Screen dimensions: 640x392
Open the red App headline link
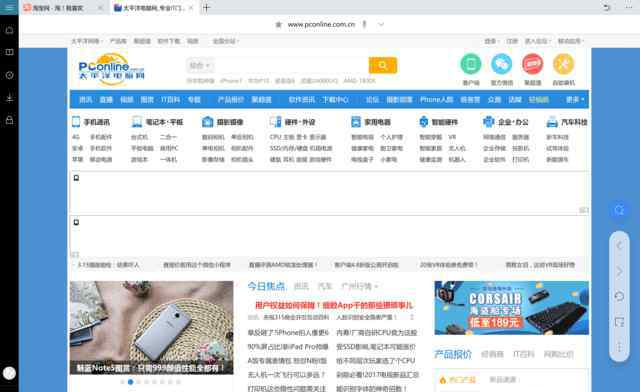[x=333, y=305]
